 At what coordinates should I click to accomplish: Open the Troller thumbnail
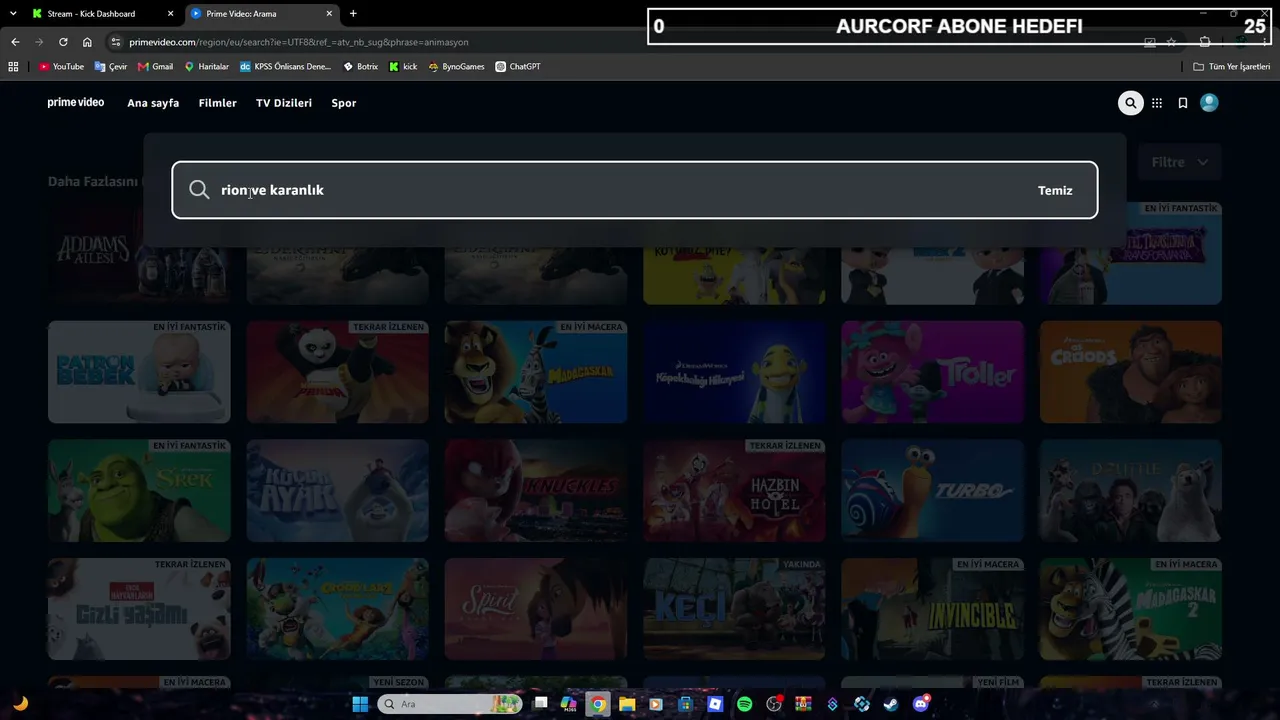[933, 372]
